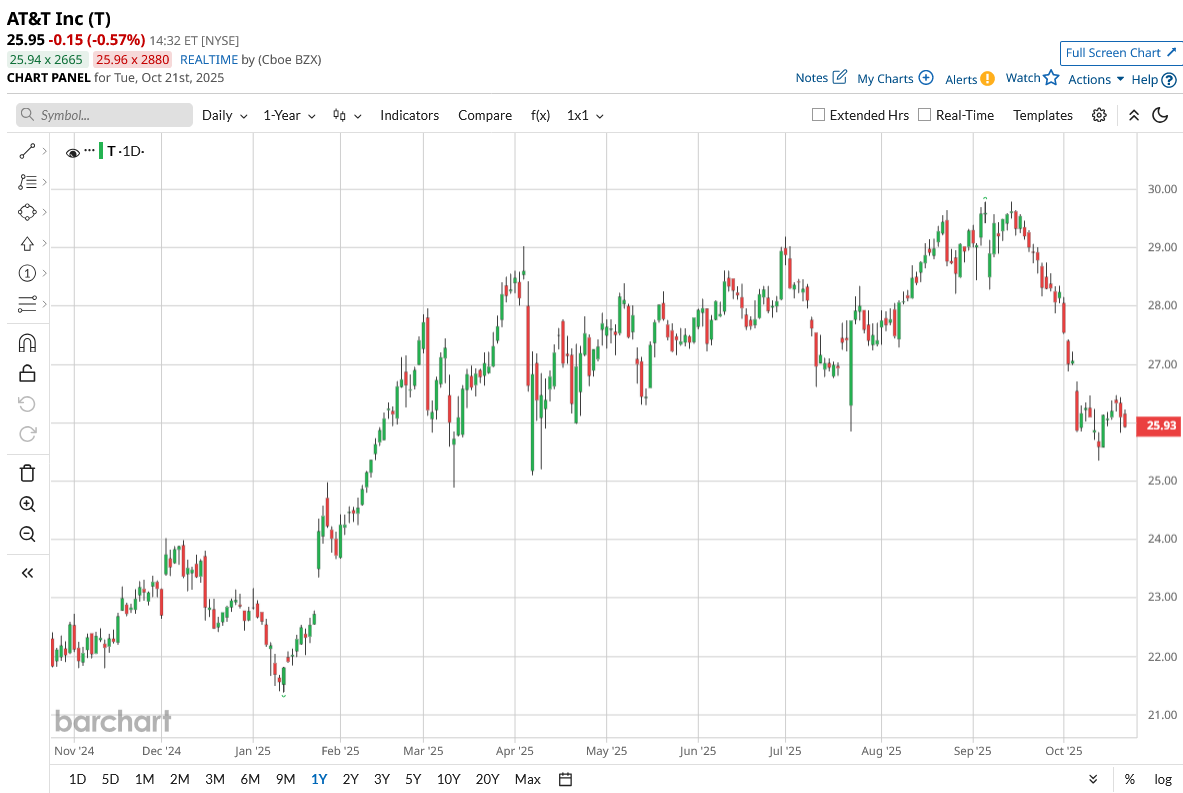
Task: Click the Symbol search field
Action: tap(104, 115)
